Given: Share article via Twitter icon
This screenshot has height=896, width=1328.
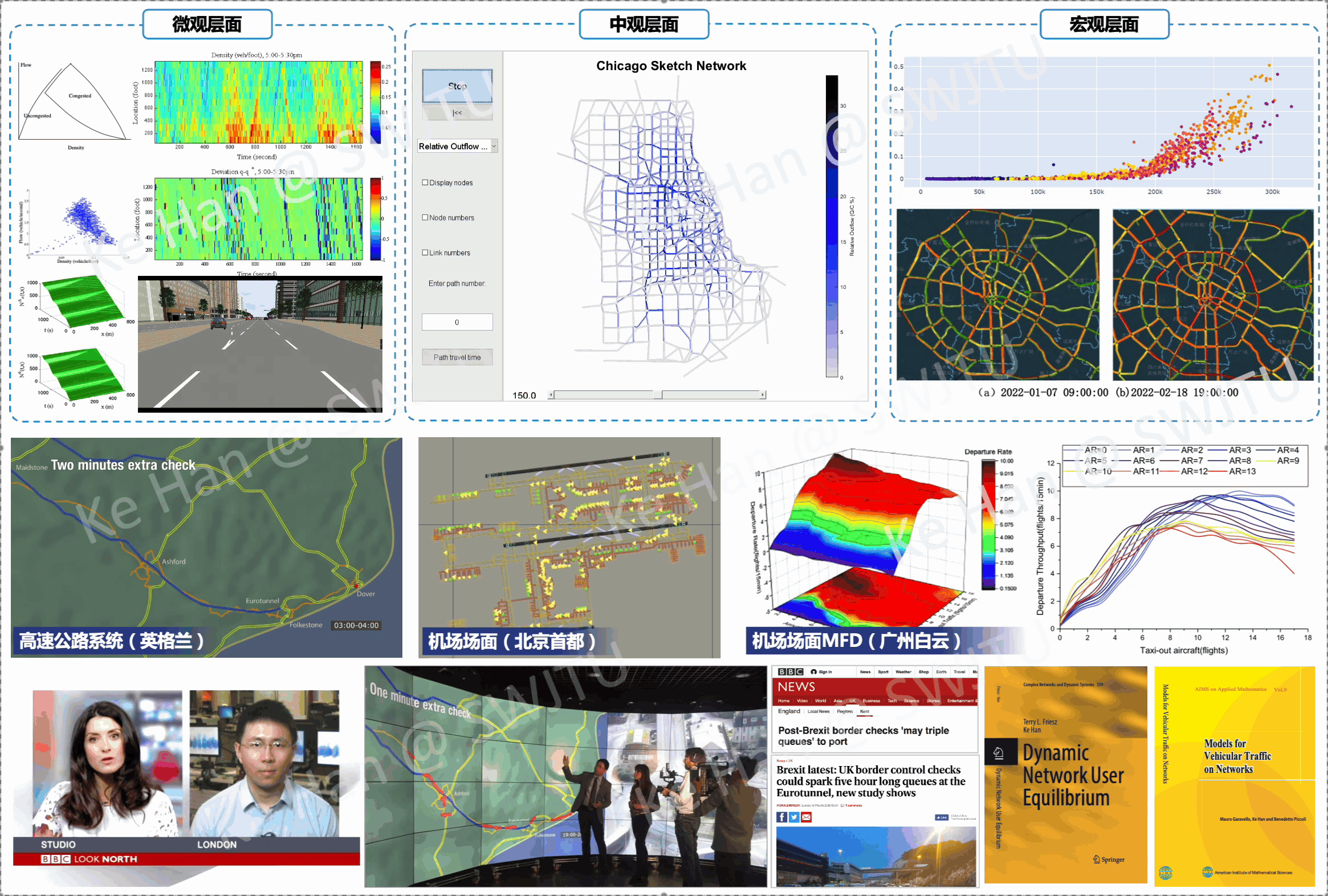Looking at the screenshot, I should (794, 817).
